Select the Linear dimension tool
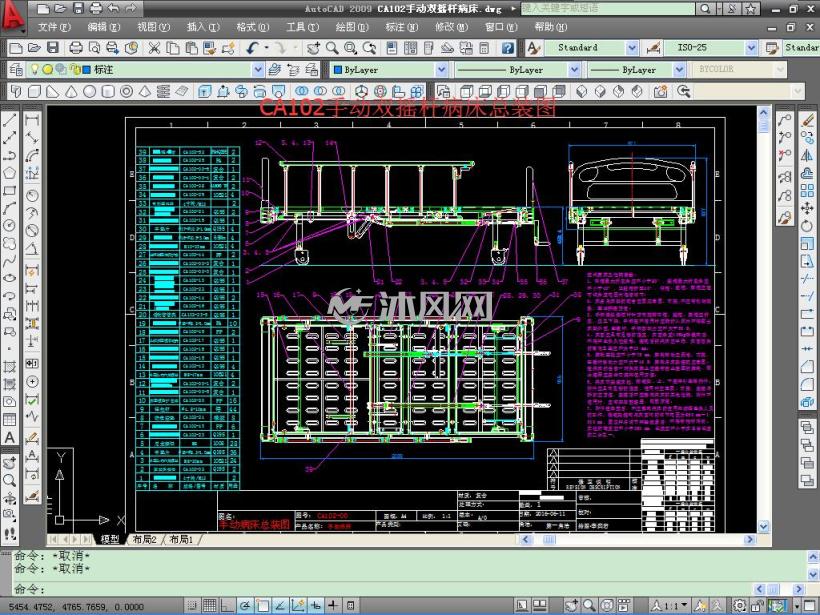This screenshot has height=615, width=820. 32,120
